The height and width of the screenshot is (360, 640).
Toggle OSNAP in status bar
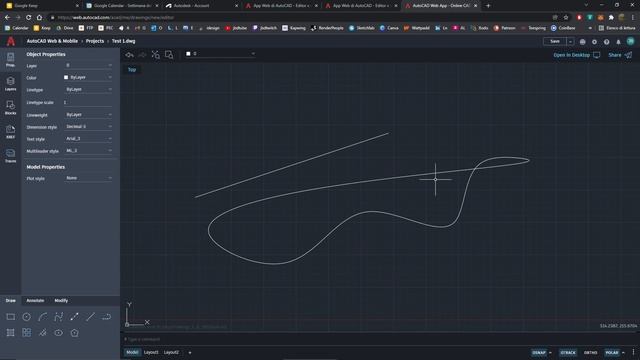(x=539, y=352)
